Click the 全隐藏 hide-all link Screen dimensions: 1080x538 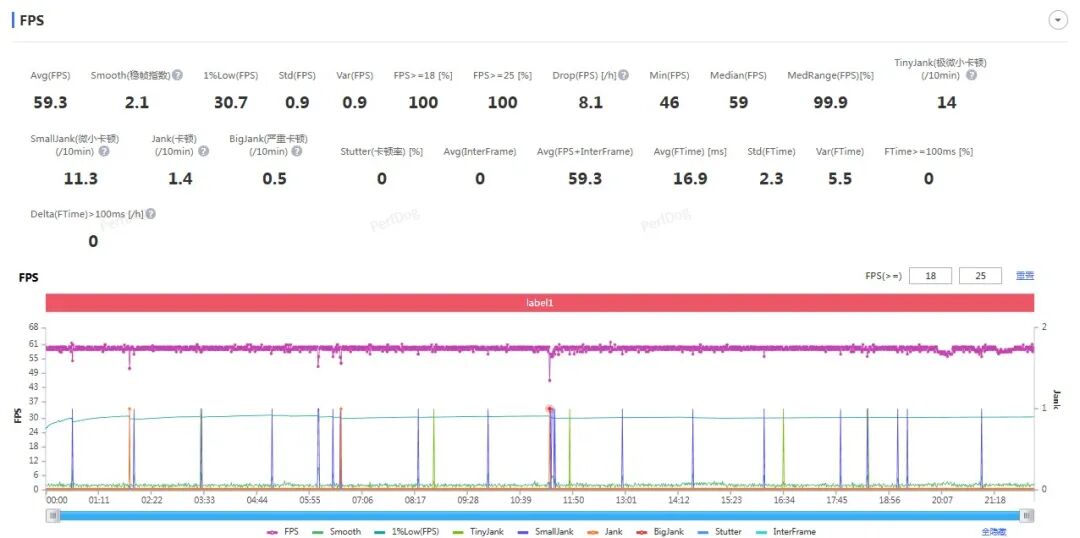click(995, 532)
